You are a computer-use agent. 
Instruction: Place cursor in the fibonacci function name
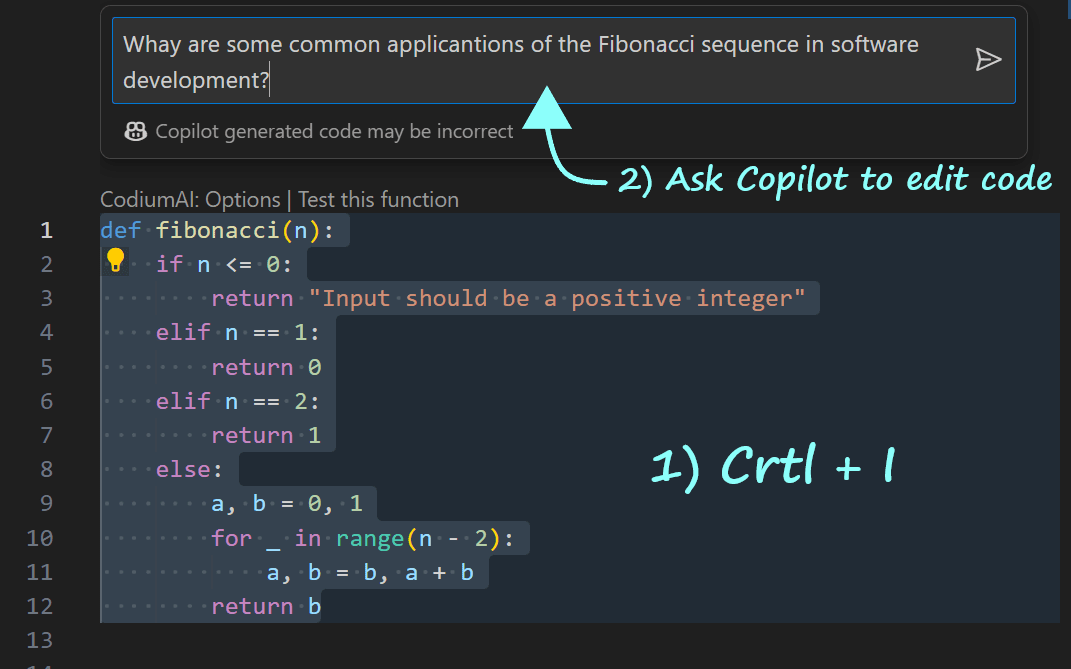coord(222,230)
